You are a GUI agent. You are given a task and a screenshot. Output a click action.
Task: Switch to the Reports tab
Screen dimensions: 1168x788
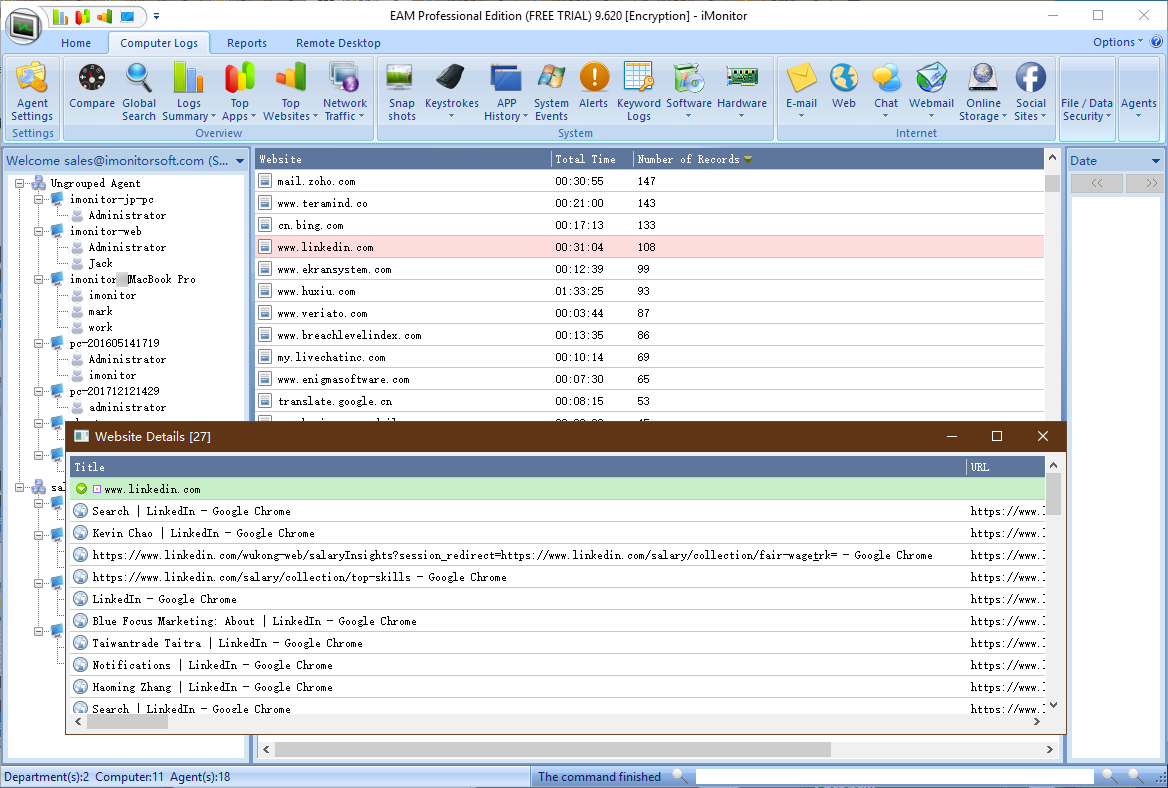(x=247, y=43)
